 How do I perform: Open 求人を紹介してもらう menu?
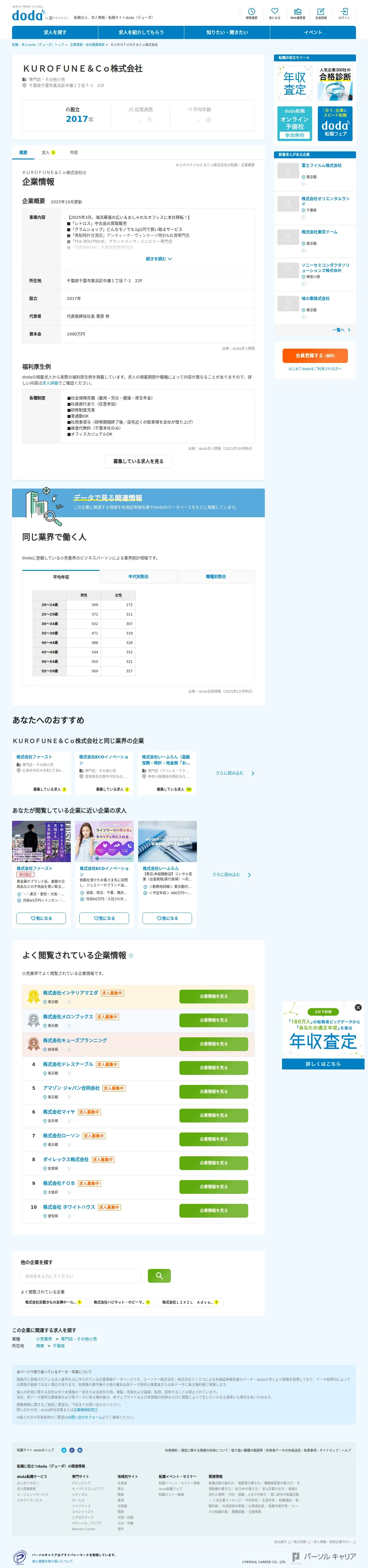(x=141, y=32)
